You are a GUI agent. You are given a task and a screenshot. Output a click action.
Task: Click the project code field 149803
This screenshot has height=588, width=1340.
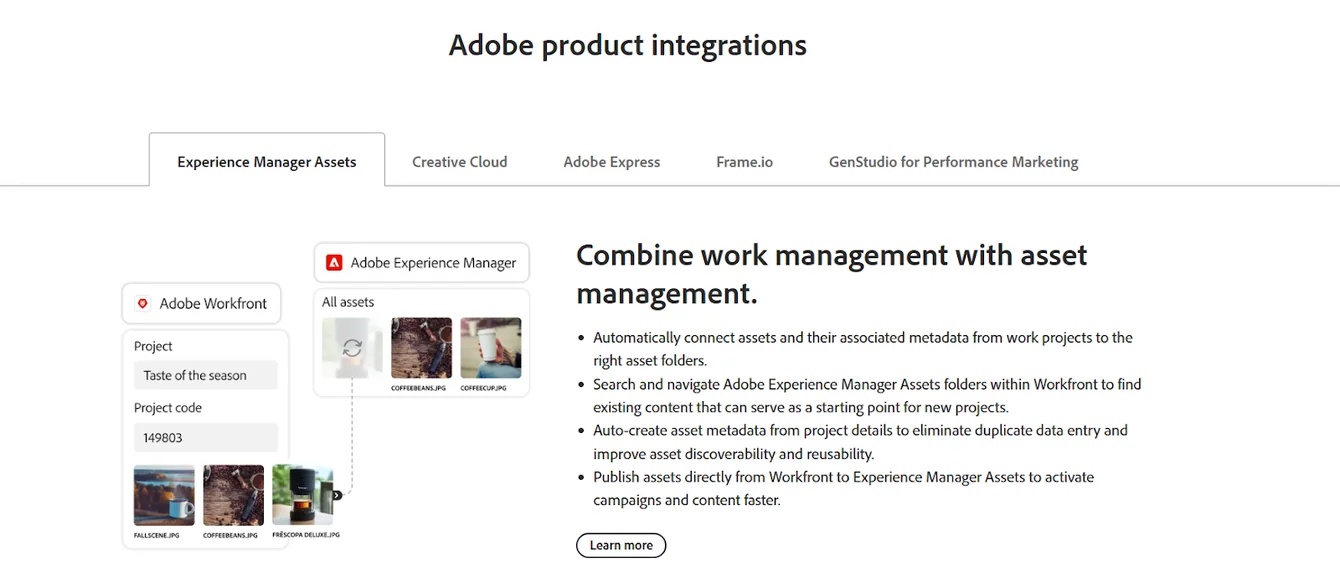click(x=206, y=437)
